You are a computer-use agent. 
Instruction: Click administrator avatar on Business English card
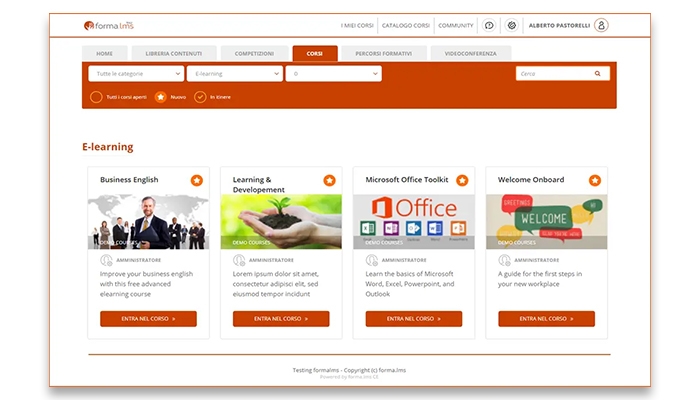(x=106, y=260)
